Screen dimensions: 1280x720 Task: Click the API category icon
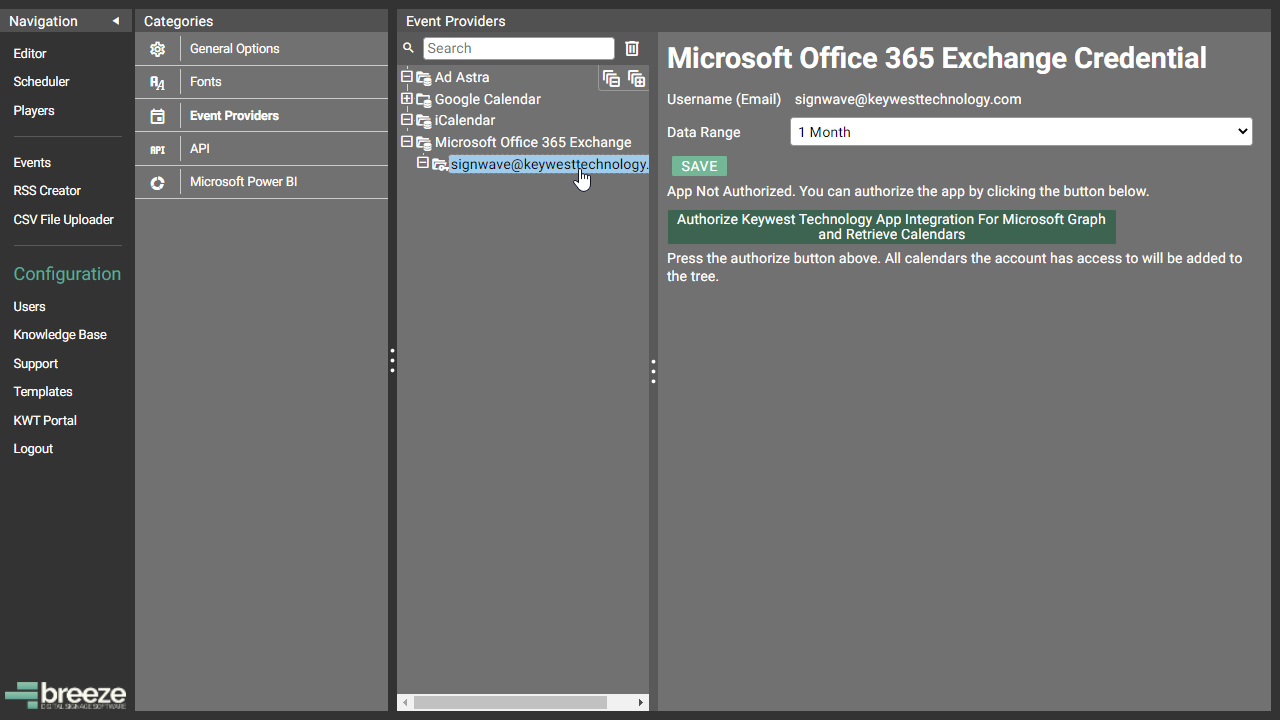point(157,149)
